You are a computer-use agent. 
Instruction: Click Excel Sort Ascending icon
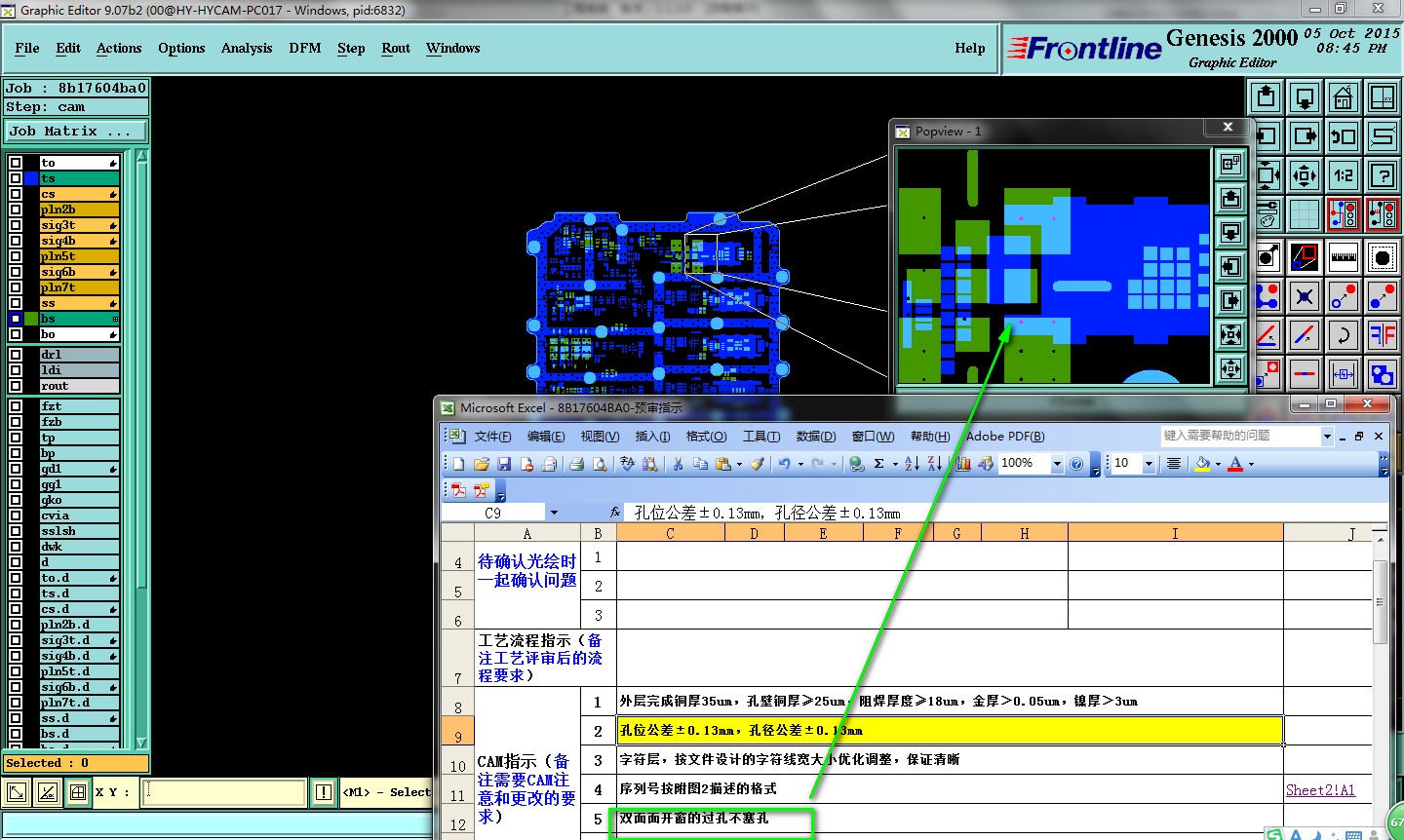pyautogui.click(x=912, y=464)
